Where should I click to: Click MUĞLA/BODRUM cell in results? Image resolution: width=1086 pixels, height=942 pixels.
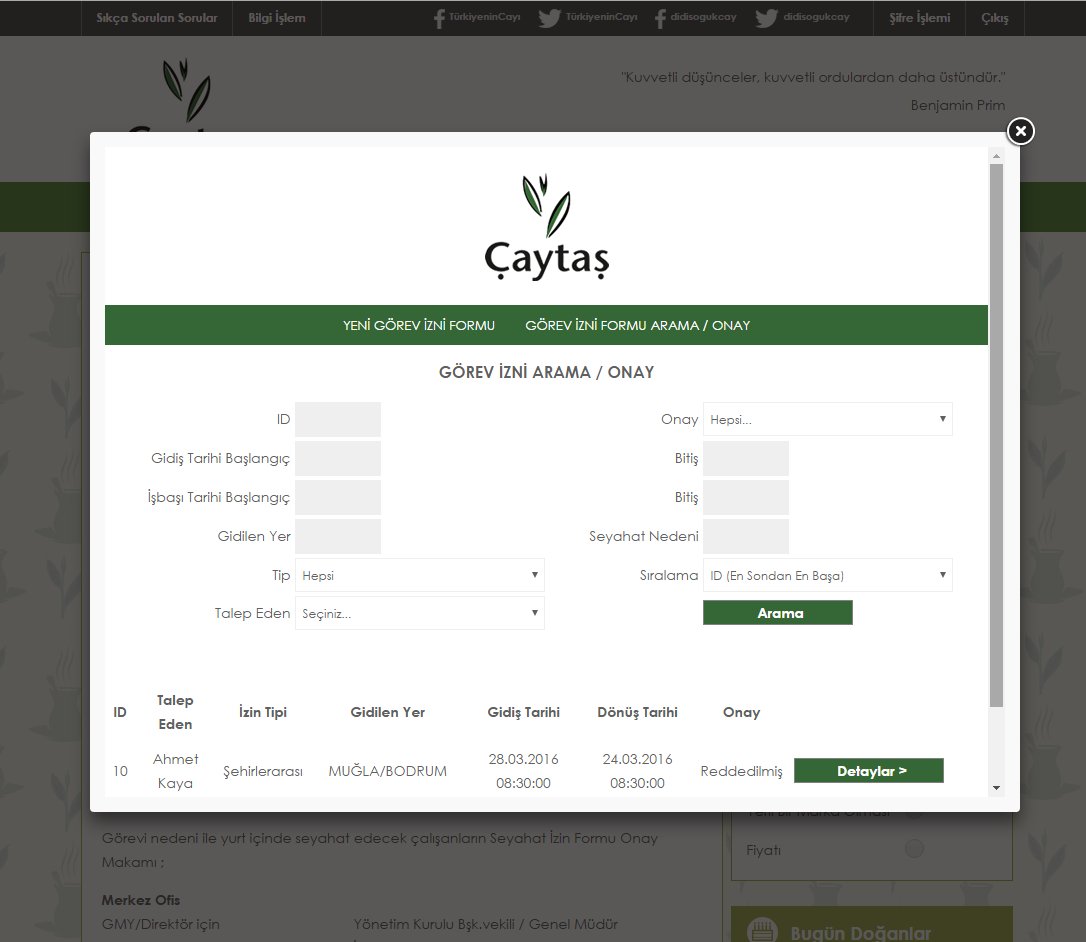pos(388,771)
